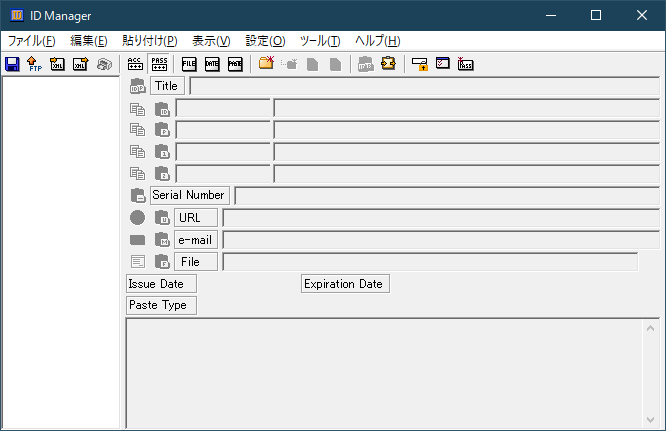This screenshot has height=431, width=666.
Task: Click the new folder icon with red star
Action: point(266,63)
